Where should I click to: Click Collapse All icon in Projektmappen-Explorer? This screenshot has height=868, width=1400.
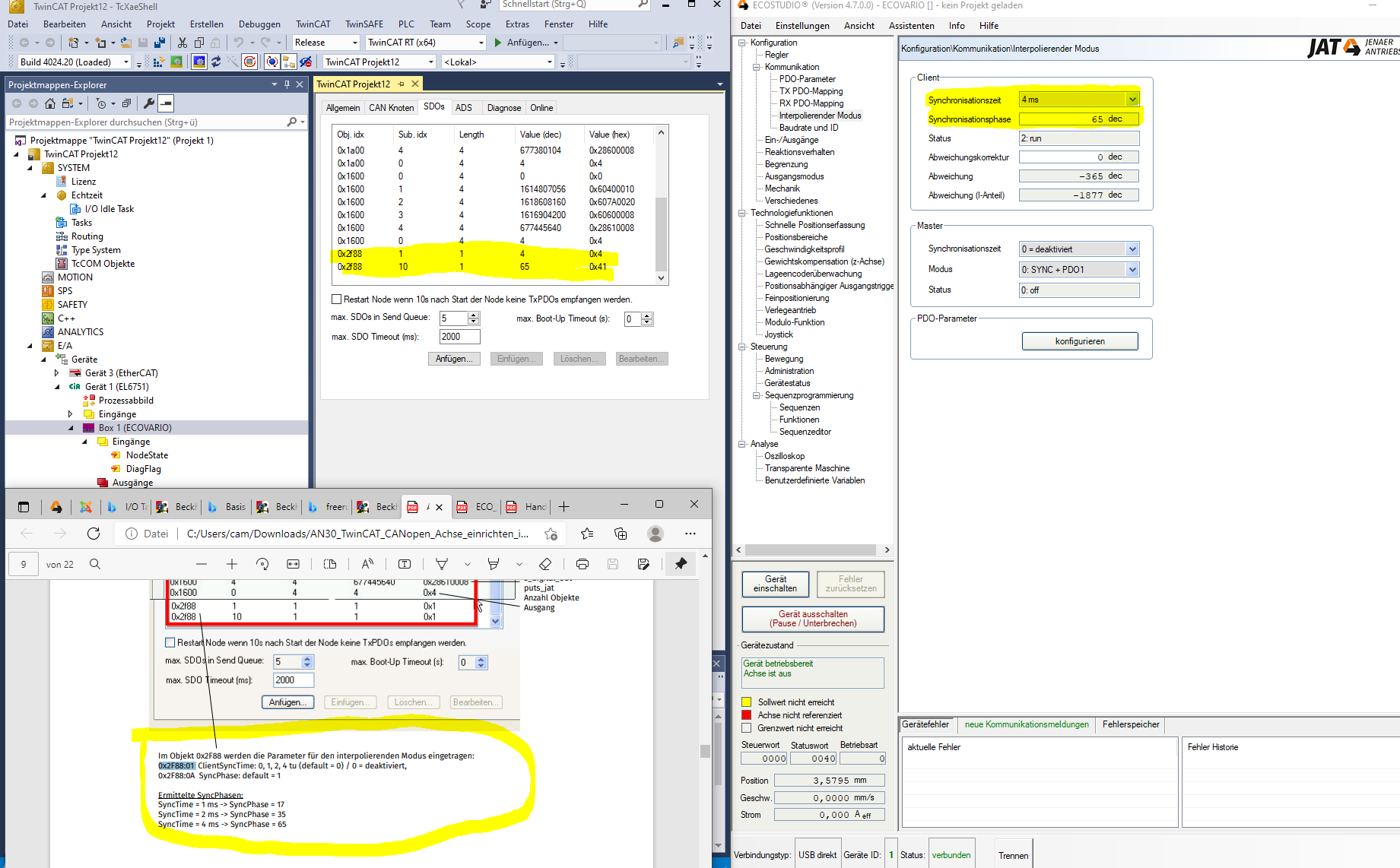pos(127,103)
